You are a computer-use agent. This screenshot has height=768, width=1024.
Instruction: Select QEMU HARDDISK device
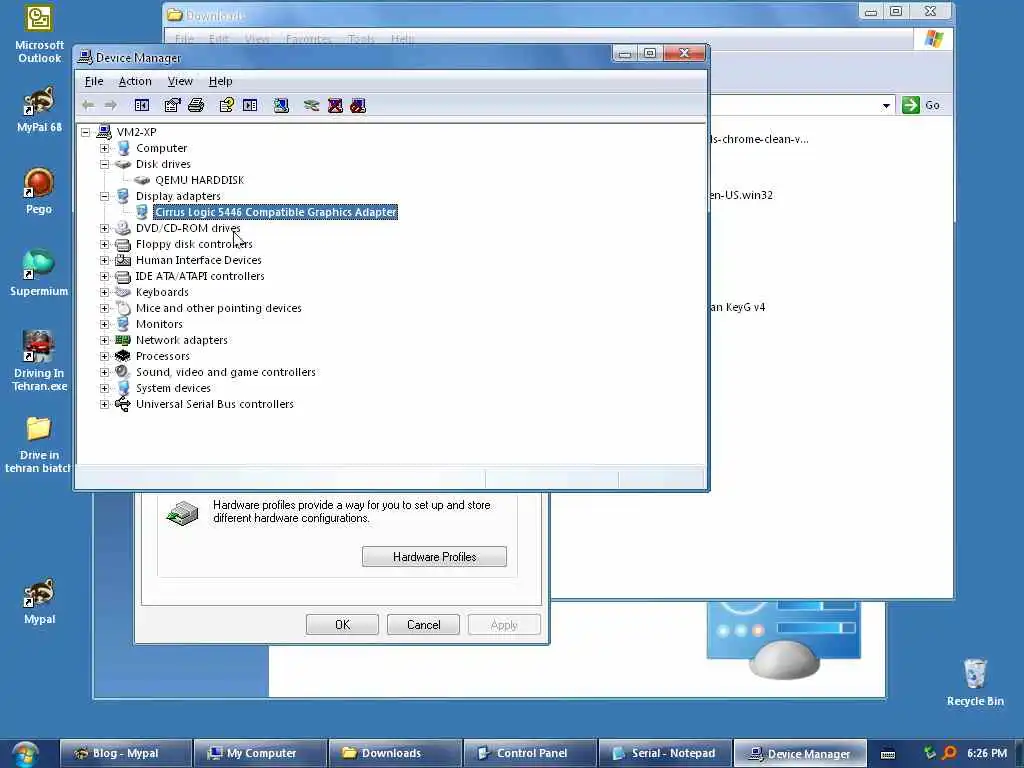click(200, 180)
